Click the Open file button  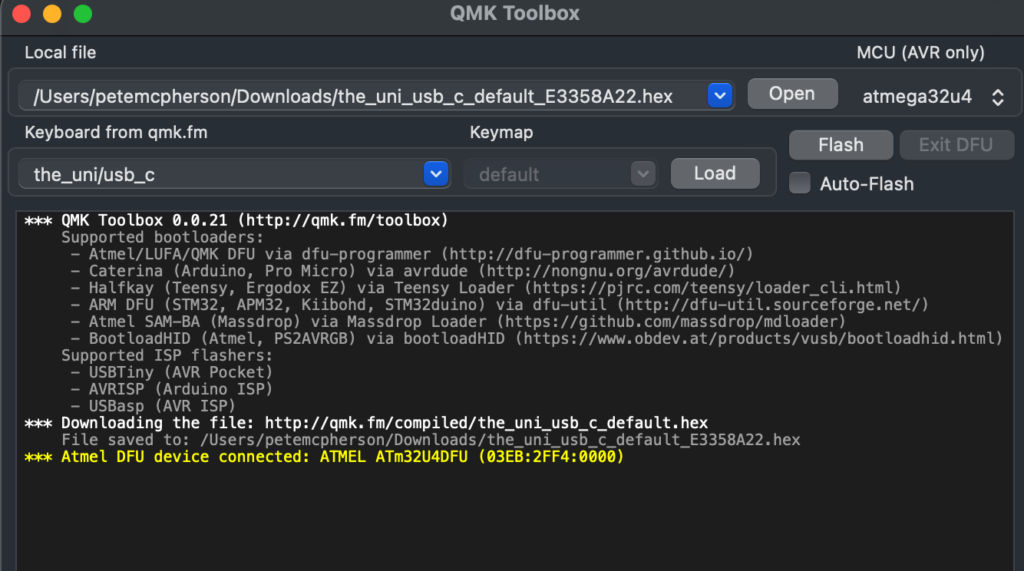pos(792,94)
